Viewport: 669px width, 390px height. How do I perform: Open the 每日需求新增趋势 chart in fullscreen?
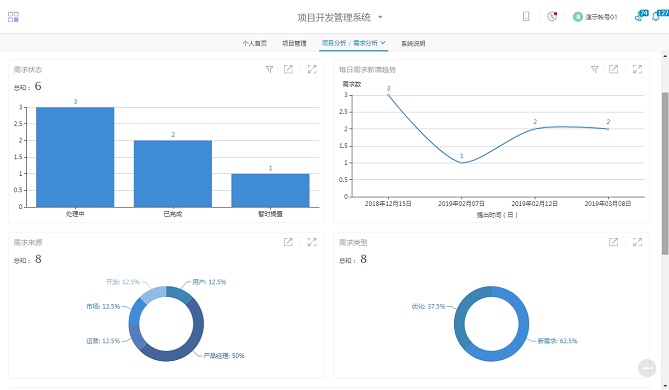click(637, 69)
